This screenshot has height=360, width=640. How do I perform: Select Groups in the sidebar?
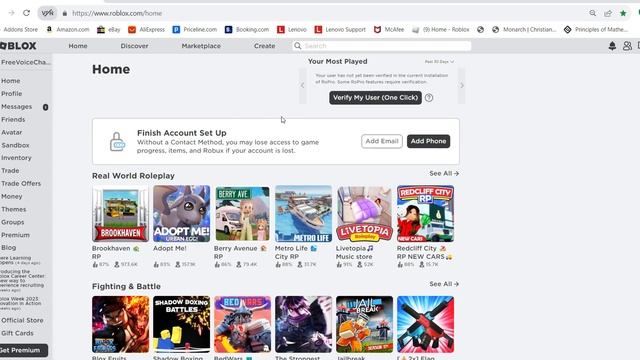click(x=13, y=222)
